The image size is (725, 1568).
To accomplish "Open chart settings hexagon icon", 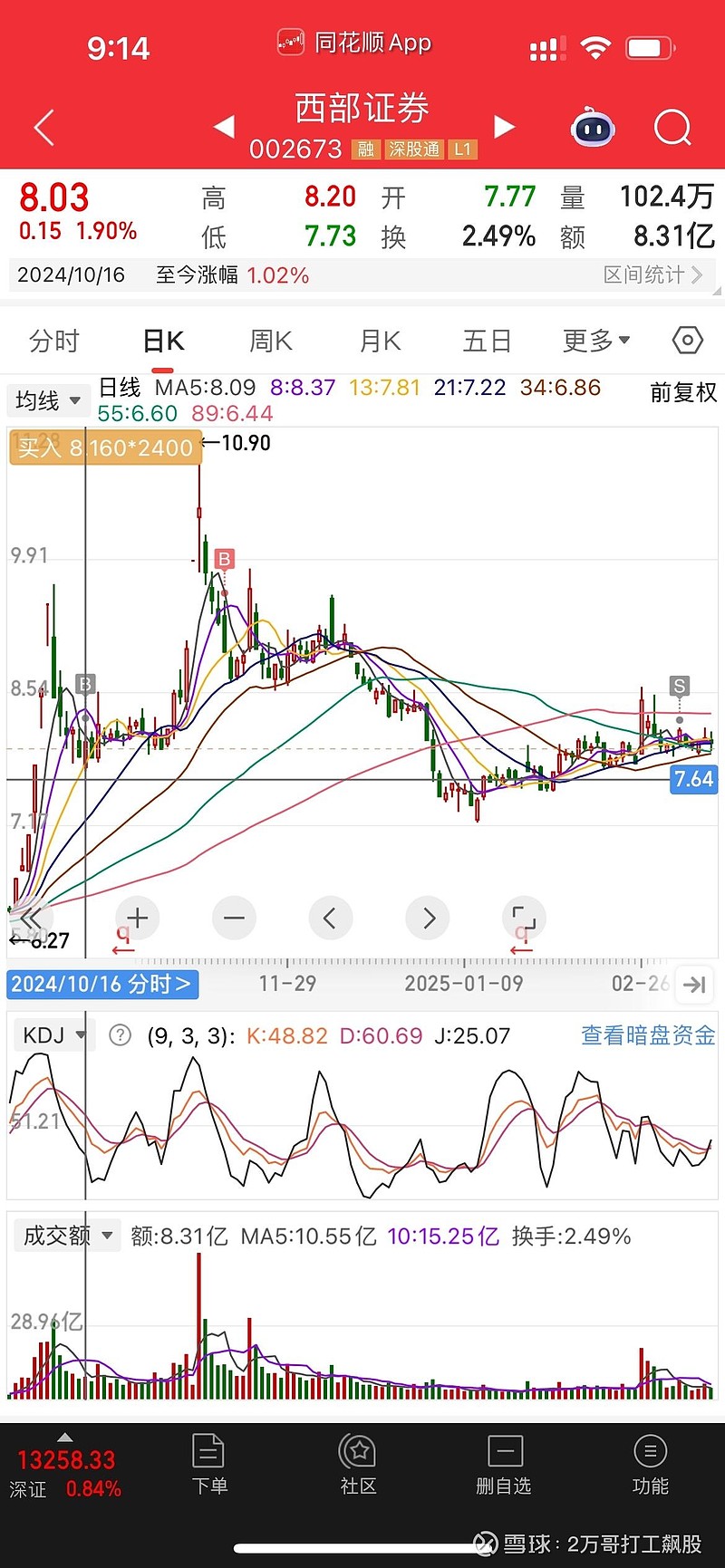I will pos(688,341).
